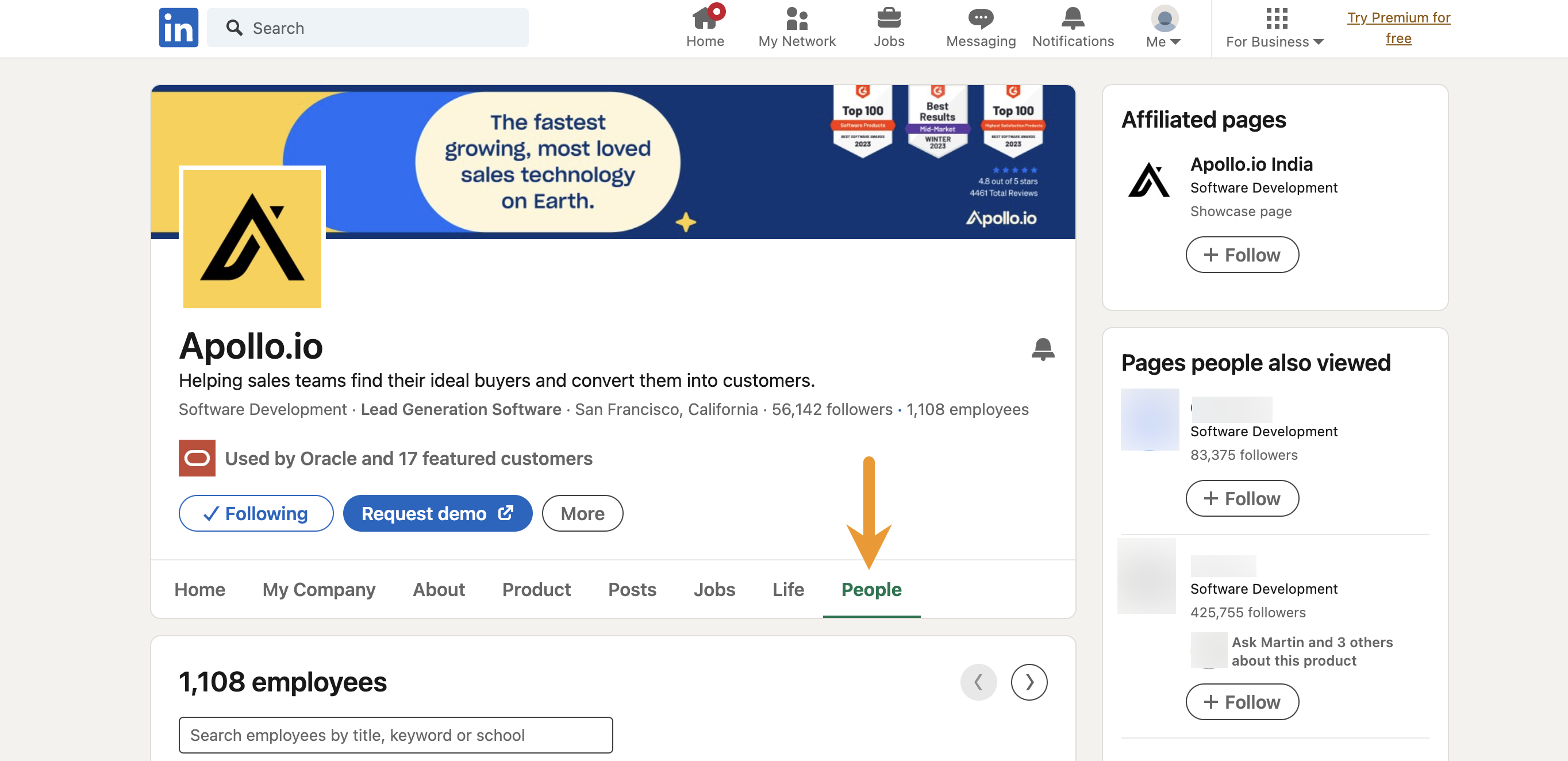Toggle follow for Apollo.io India
This screenshot has height=761, width=1568.
coord(1242,253)
